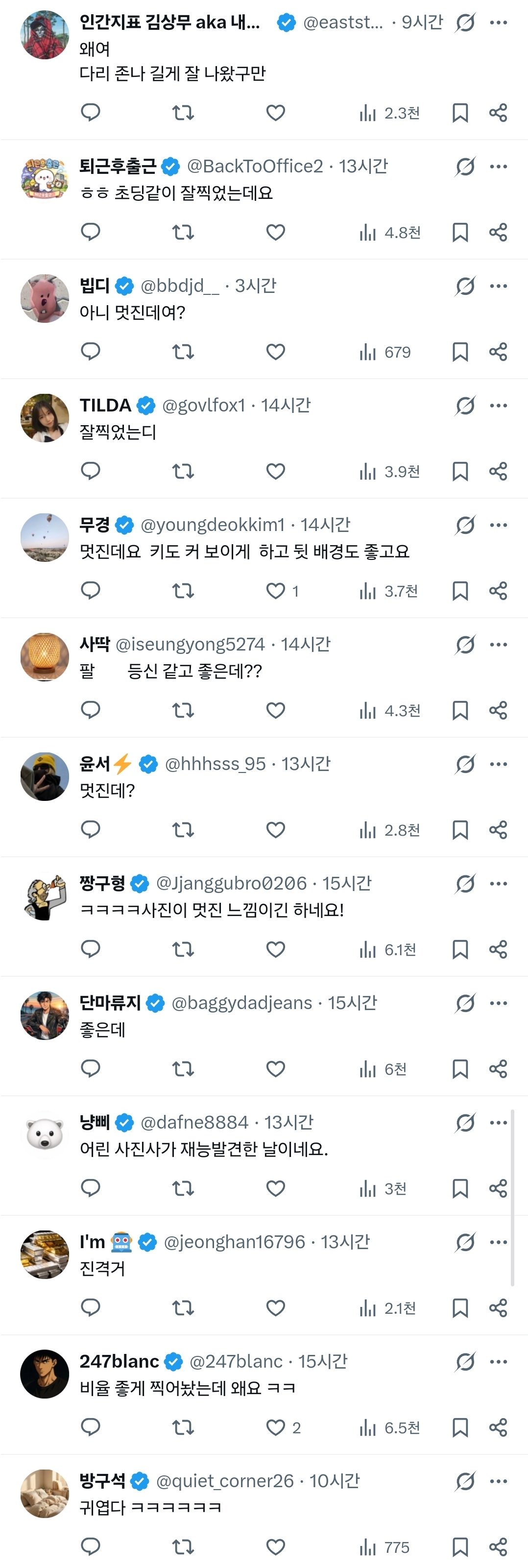
Task: Share the I'm 🤖 tweet saying 진격거
Action: 498,1307
